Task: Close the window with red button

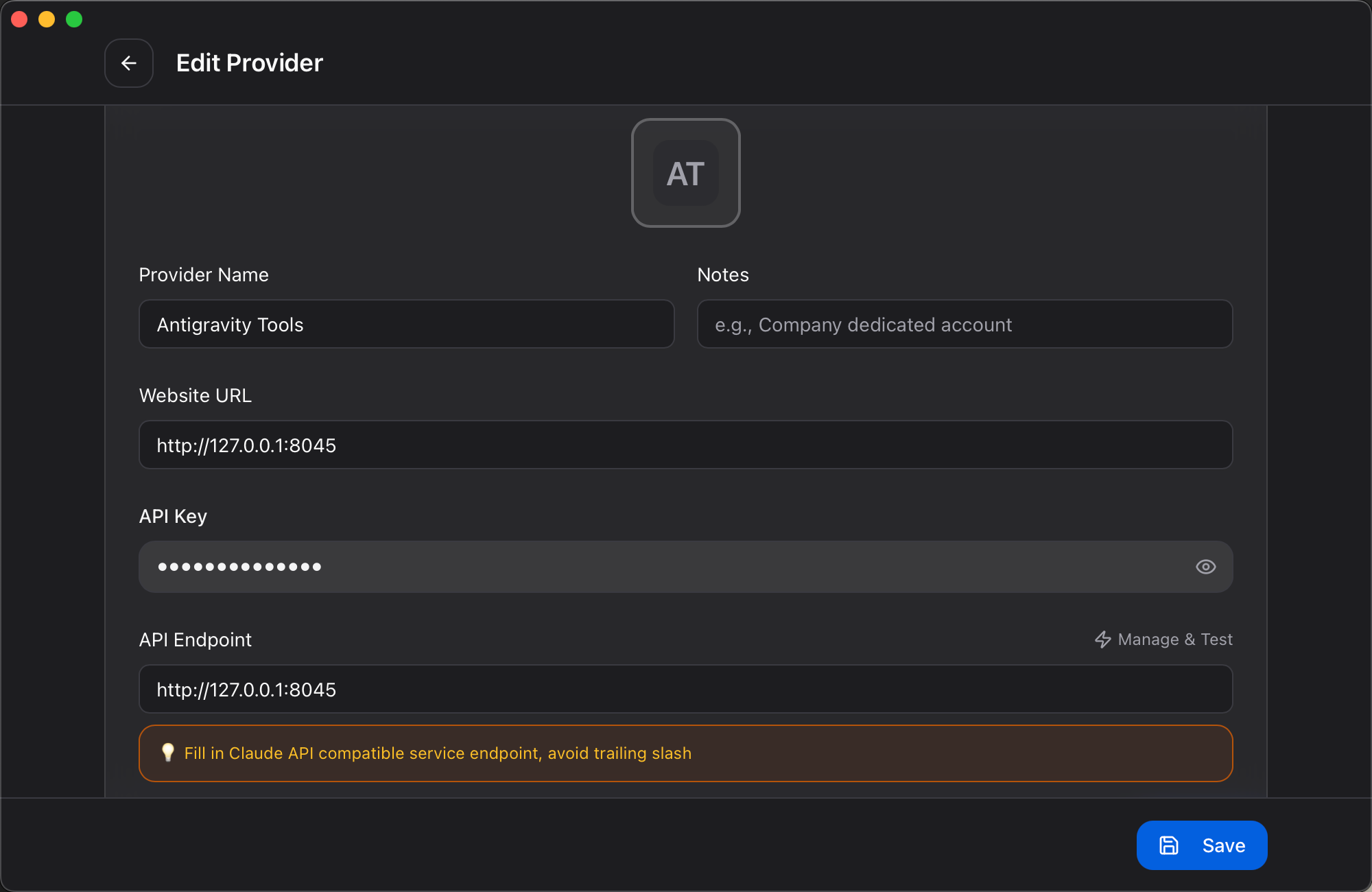Action: click(x=19, y=19)
